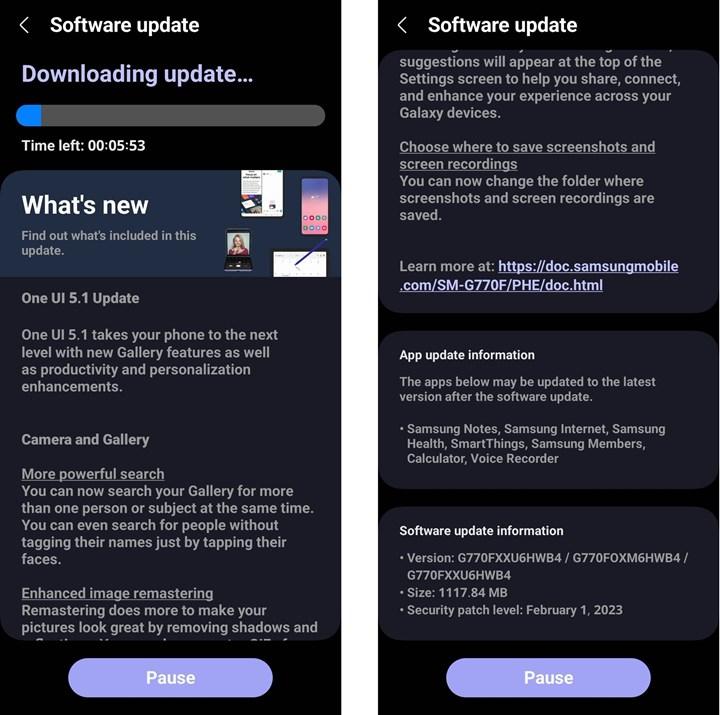The height and width of the screenshot is (715, 720).
Task: Tap the One UI 5.1 Update heading
Action: [x=80, y=298]
